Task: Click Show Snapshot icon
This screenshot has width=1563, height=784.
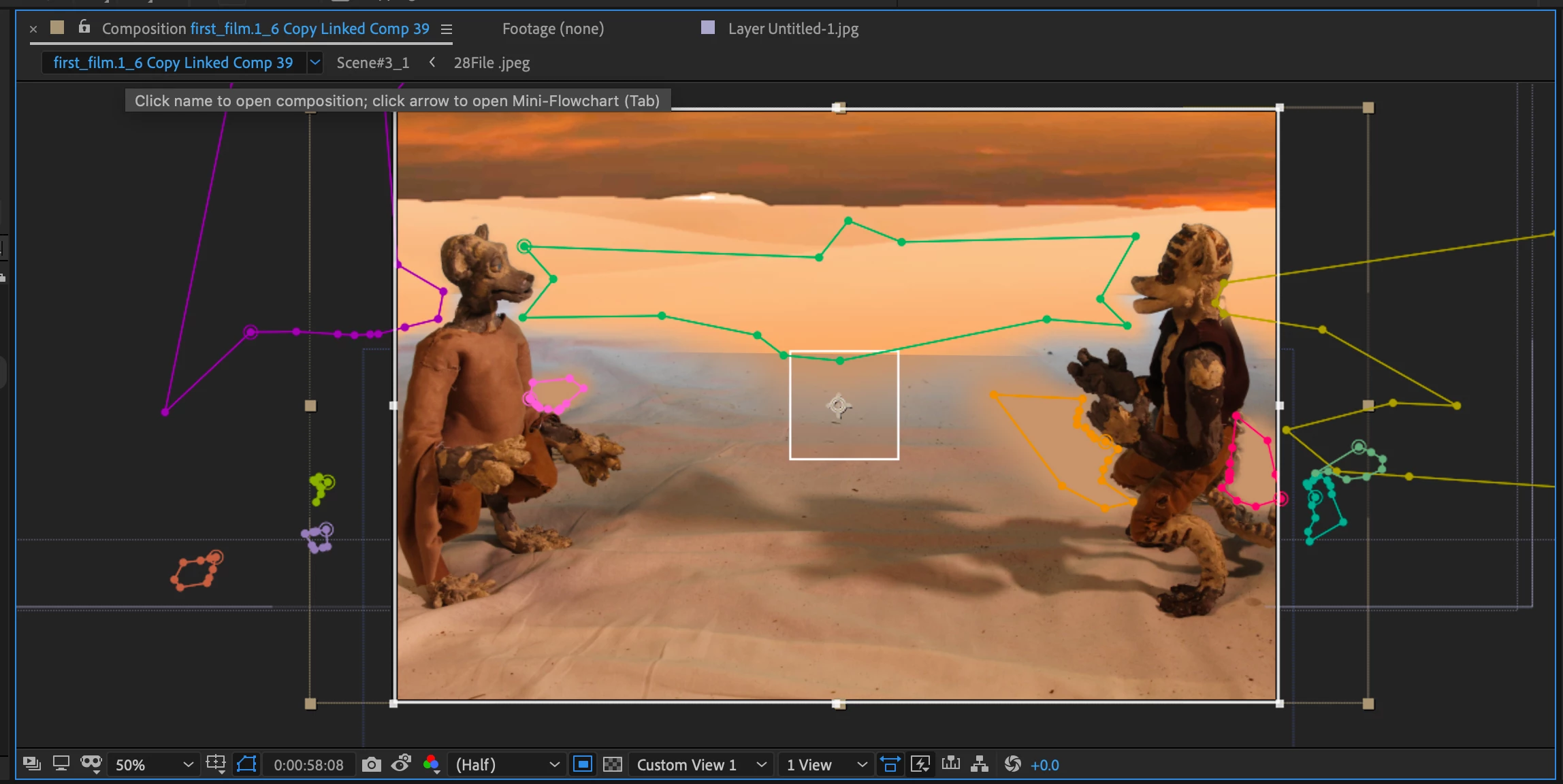Action: point(401,764)
